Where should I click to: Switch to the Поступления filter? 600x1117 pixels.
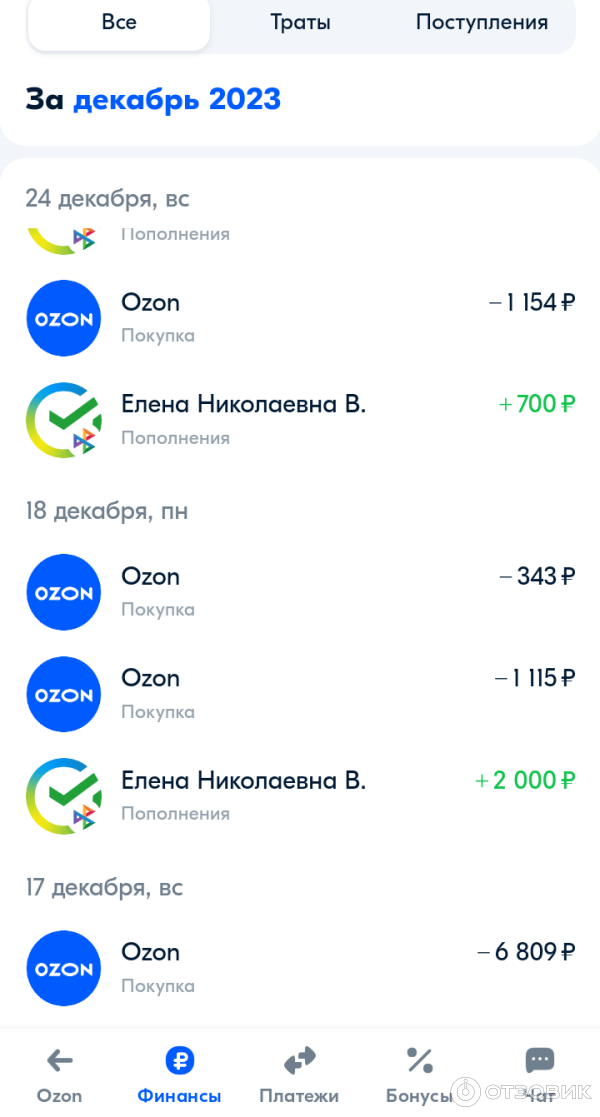(482, 22)
